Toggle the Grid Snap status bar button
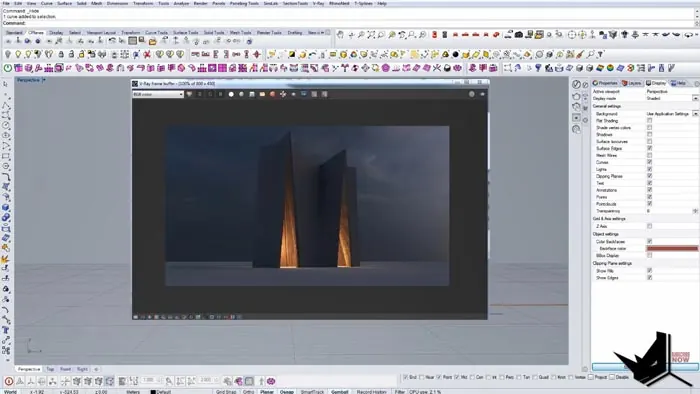The height and width of the screenshot is (394, 700). coord(226,392)
